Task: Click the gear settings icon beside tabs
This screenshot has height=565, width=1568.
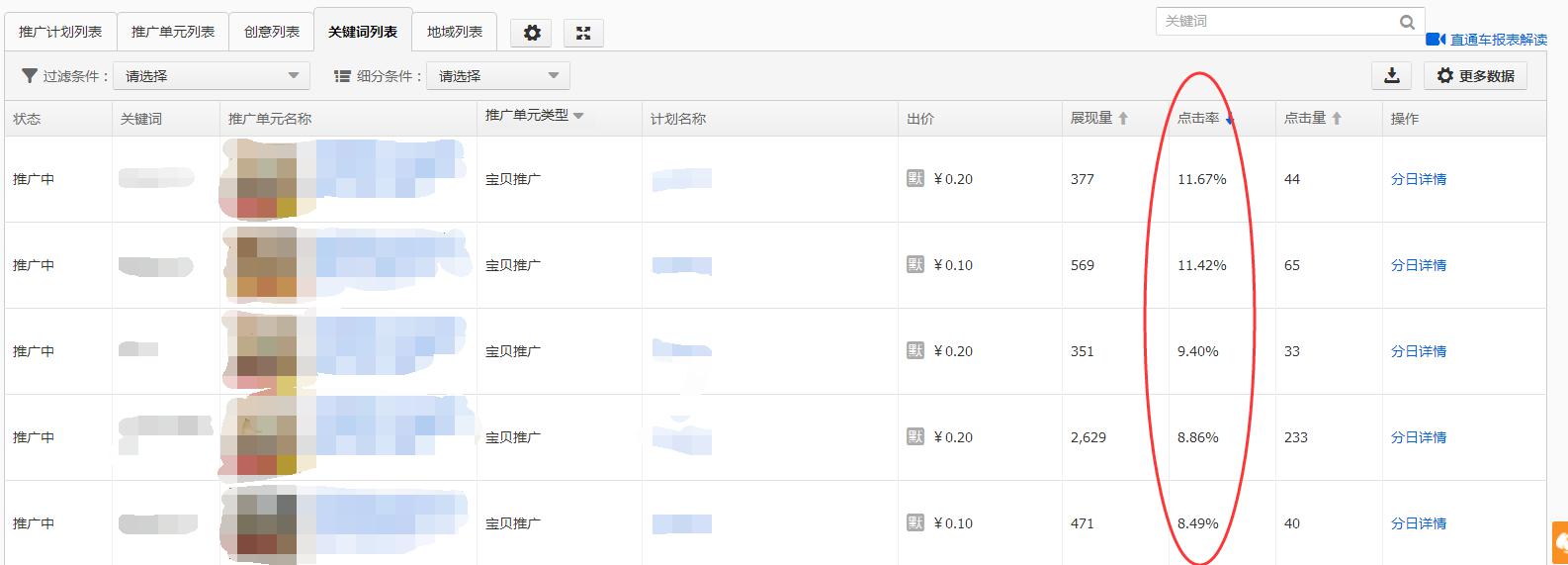Action: (x=532, y=33)
